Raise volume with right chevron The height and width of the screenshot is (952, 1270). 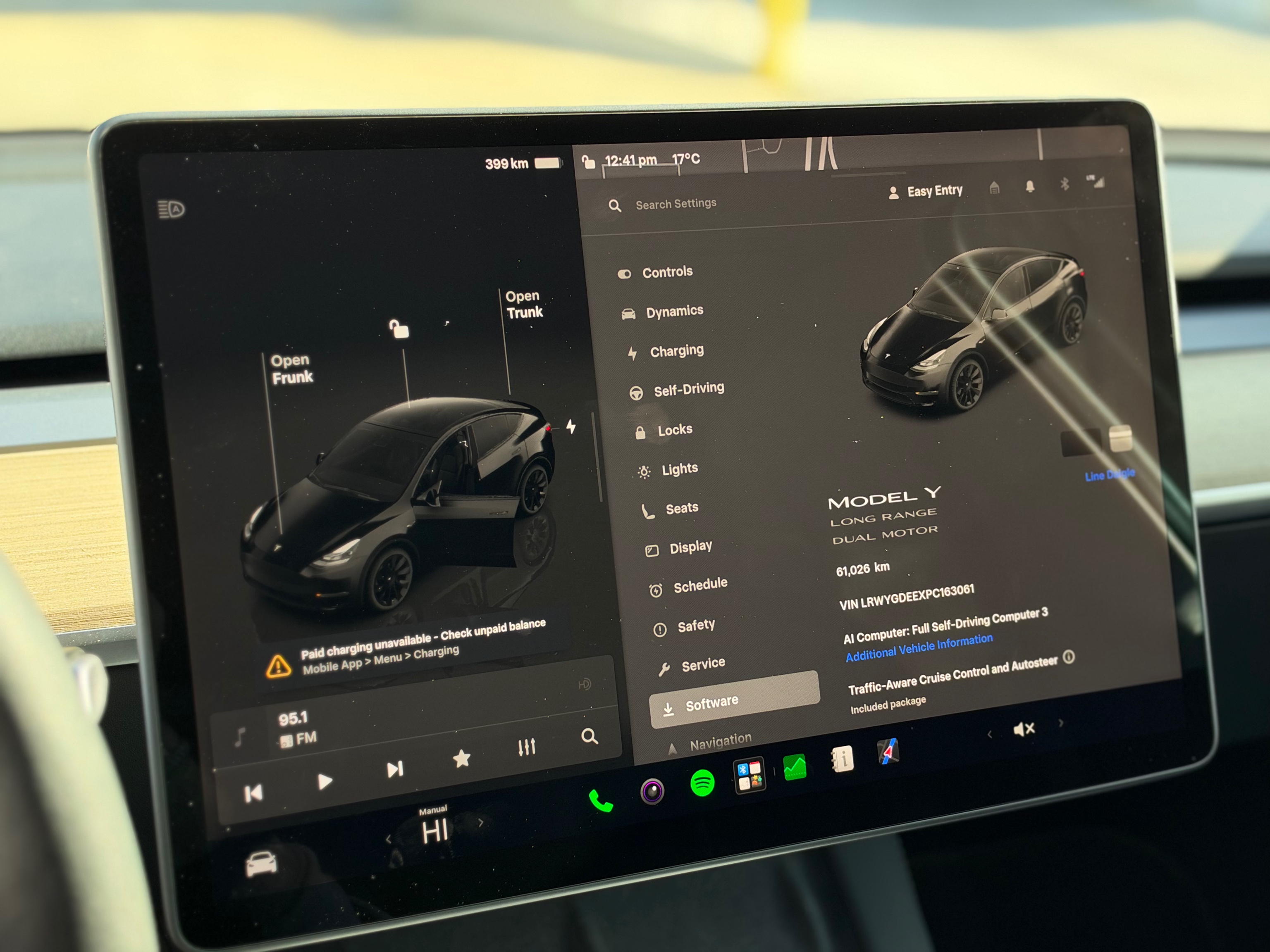(1060, 723)
